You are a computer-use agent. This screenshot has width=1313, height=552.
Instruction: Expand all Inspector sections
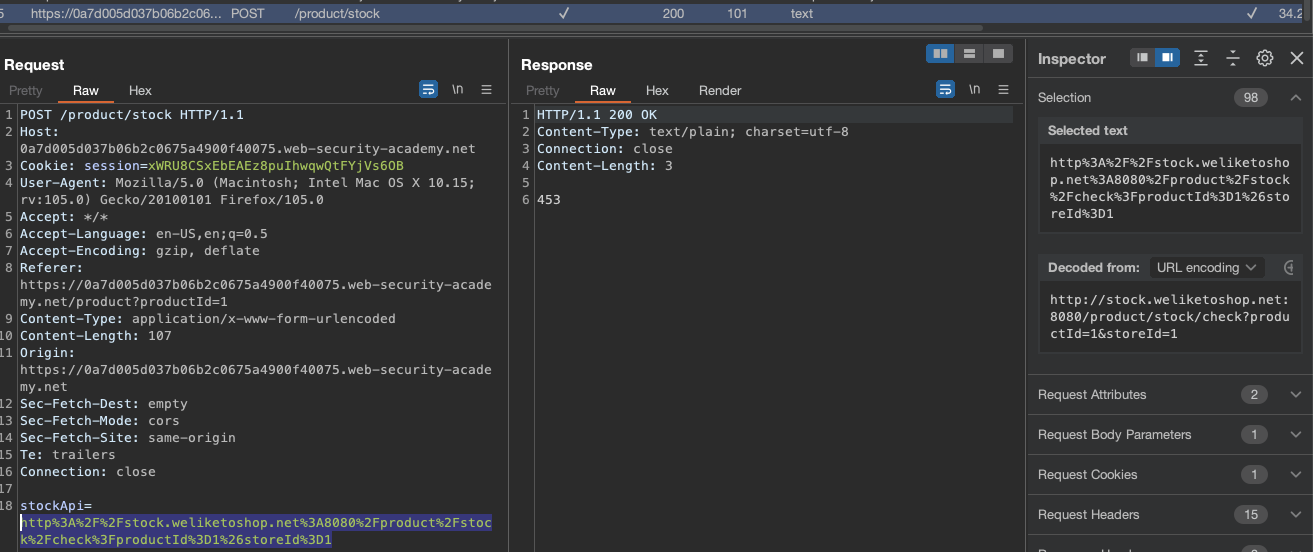[x=1201, y=59]
